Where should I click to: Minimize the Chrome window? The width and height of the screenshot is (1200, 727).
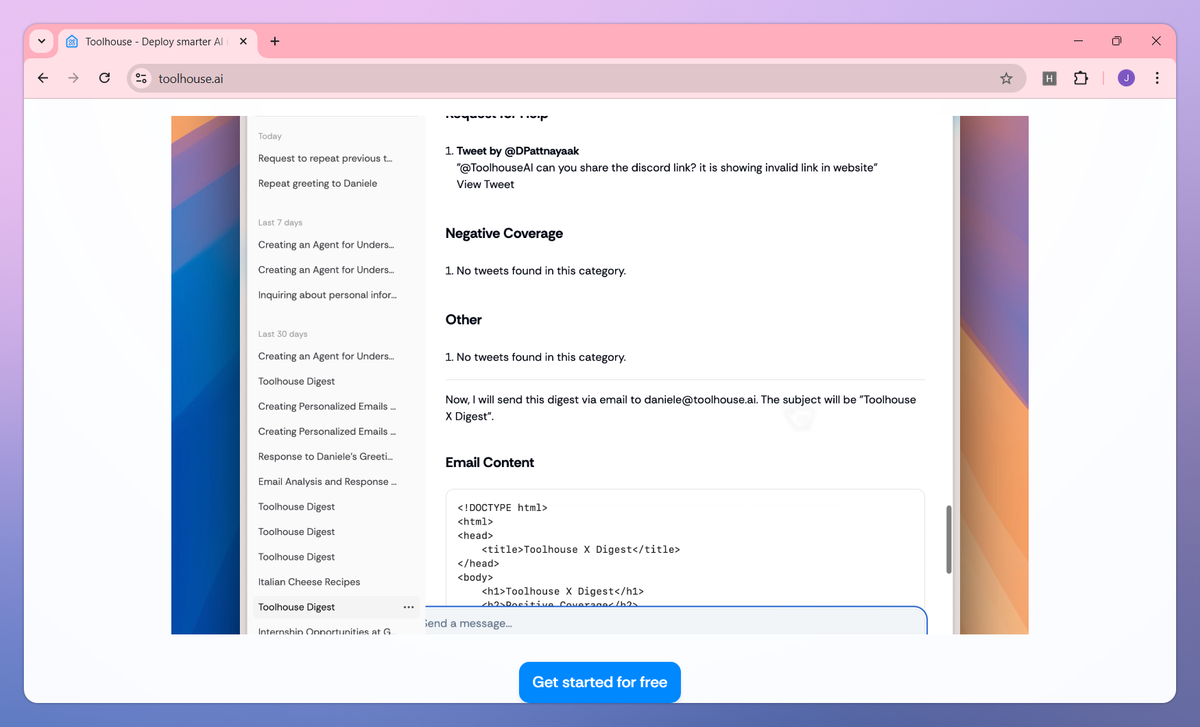[1079, 41]
